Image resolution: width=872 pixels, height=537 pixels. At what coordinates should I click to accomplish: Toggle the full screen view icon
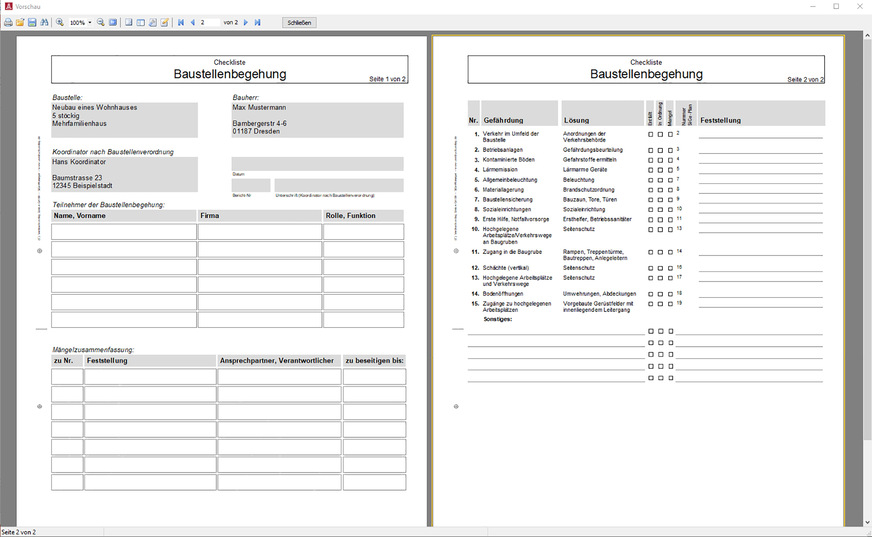(113, 22)
